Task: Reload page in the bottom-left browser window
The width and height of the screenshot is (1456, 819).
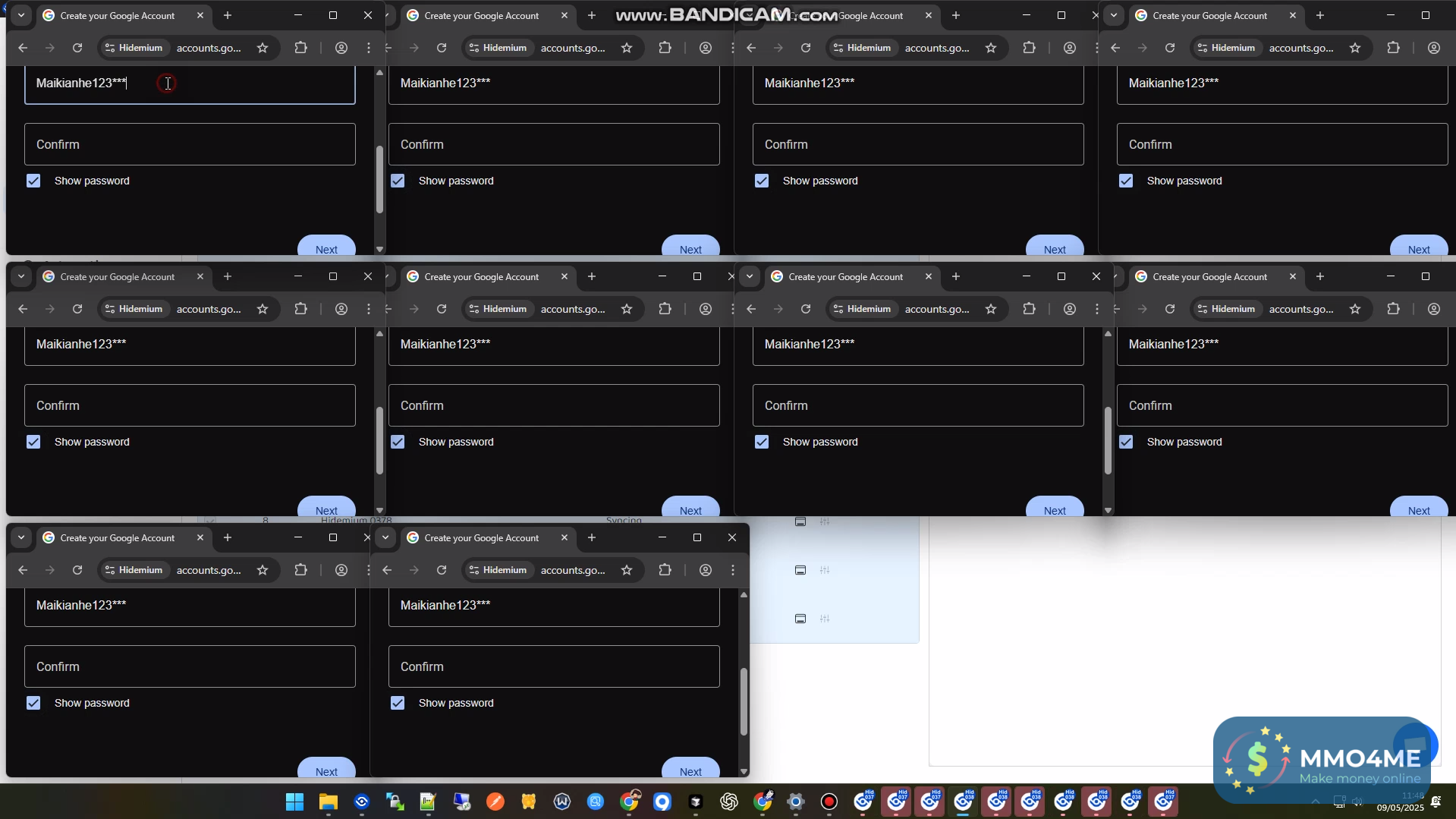Action: coord(77,570)
